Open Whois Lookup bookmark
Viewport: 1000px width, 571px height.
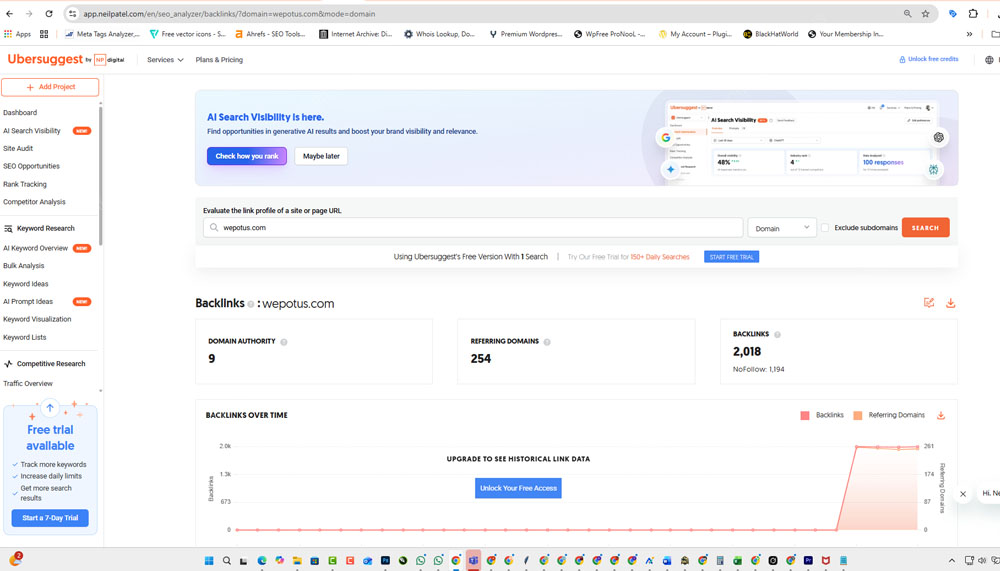click(439, 34)
